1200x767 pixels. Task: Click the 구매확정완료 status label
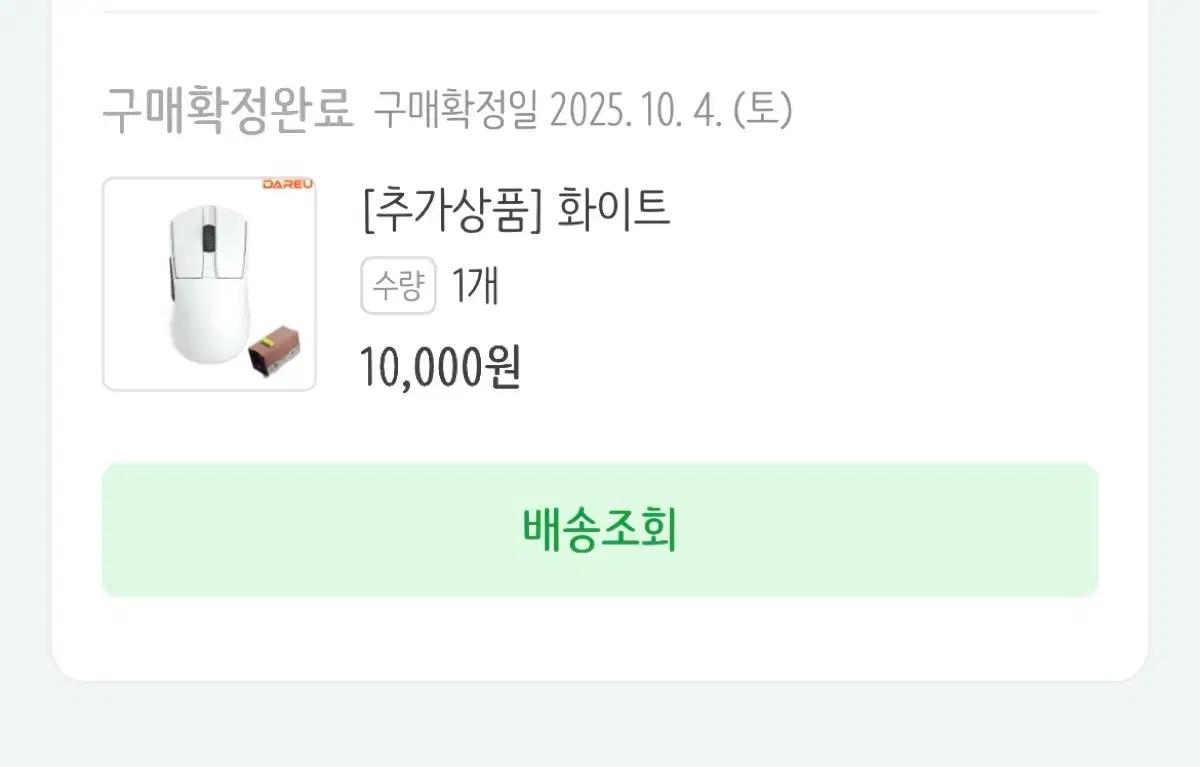(x=229, y=110)
